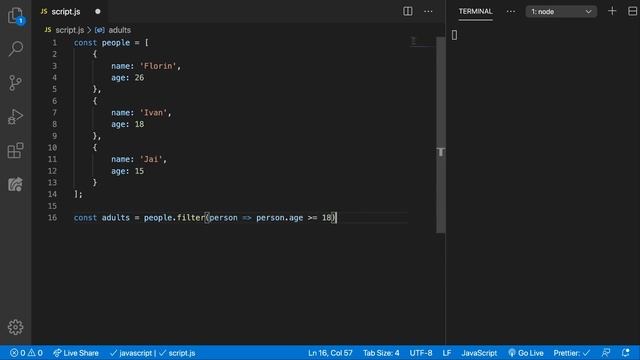The image size is (640, 360).
Task: Click inside the terminal at the cursor
Action: tap(454, 35)
